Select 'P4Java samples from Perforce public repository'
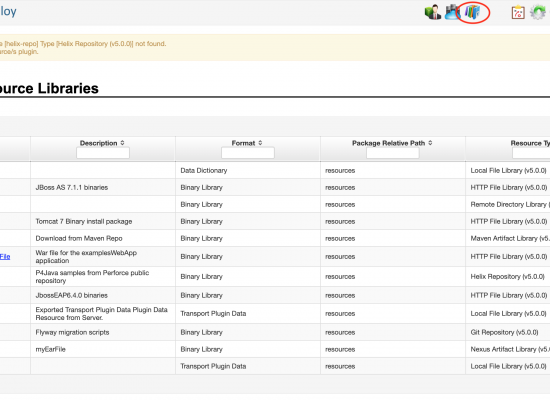Viewport: 550px width, 400px height. pyautogui.click(x=92, y=276)
